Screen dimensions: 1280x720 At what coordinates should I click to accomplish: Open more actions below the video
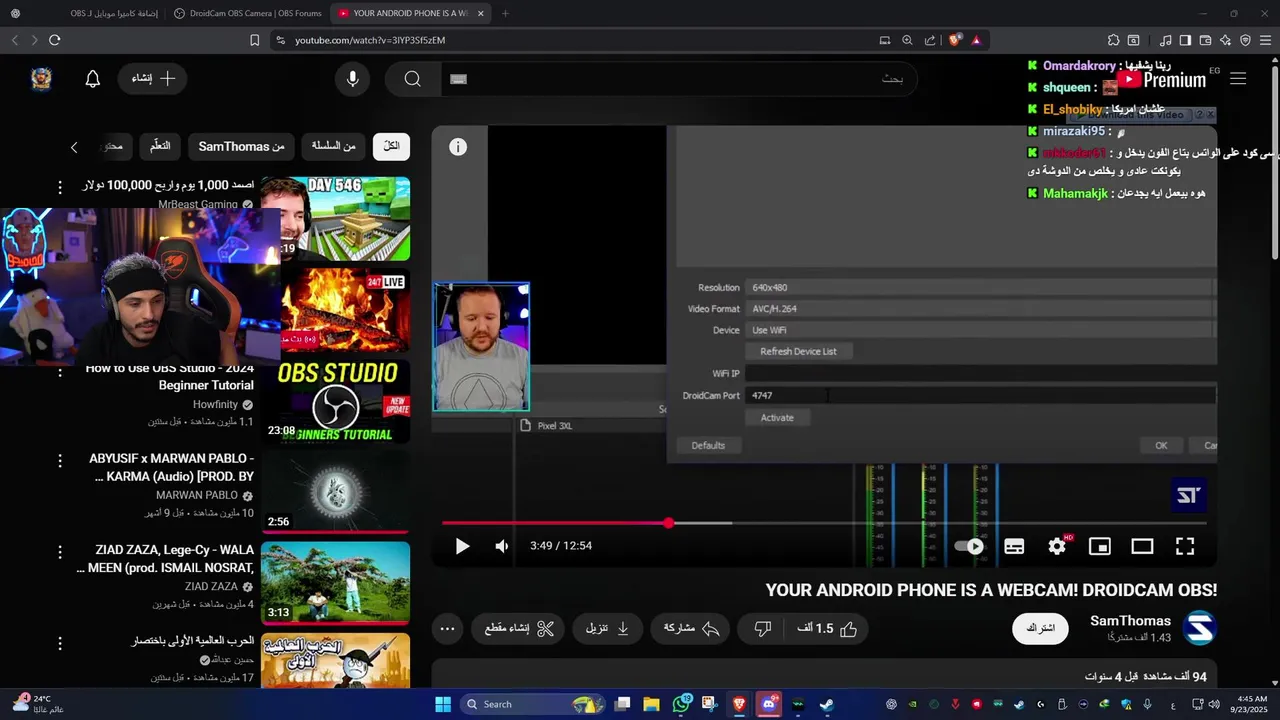(448, 628)
